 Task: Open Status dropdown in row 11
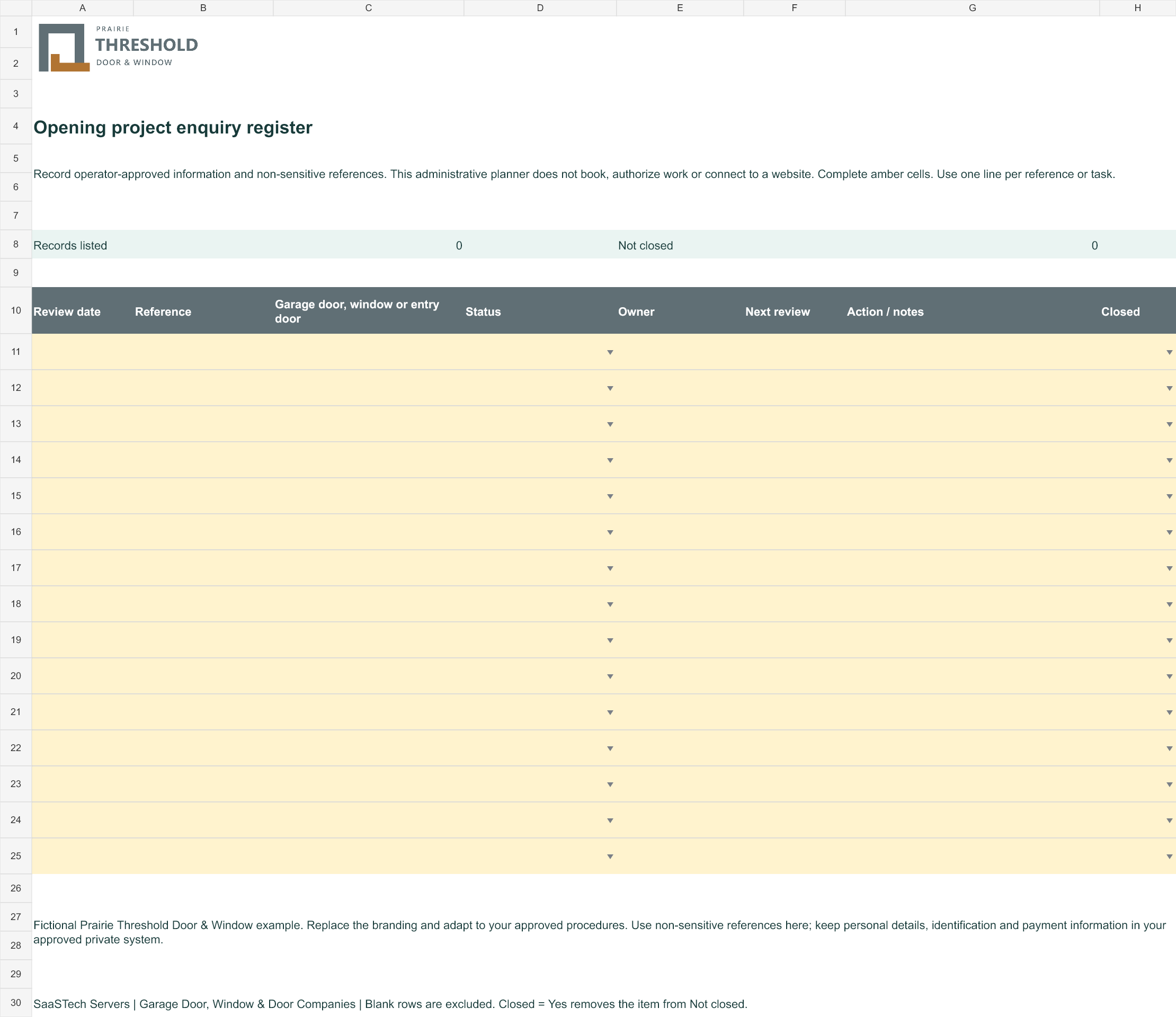pyautogui.click(x=610, y=352)
